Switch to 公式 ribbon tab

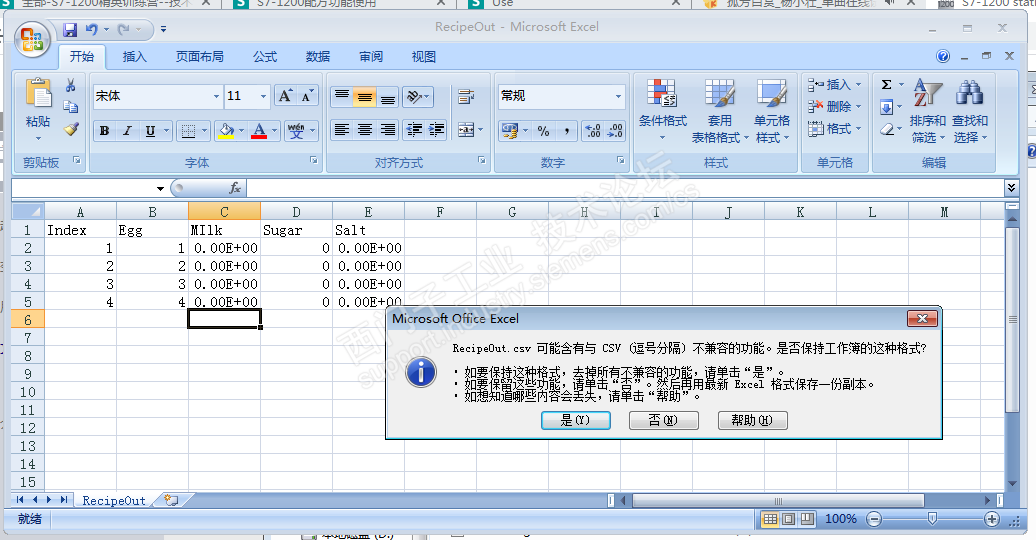coord(265,57)
